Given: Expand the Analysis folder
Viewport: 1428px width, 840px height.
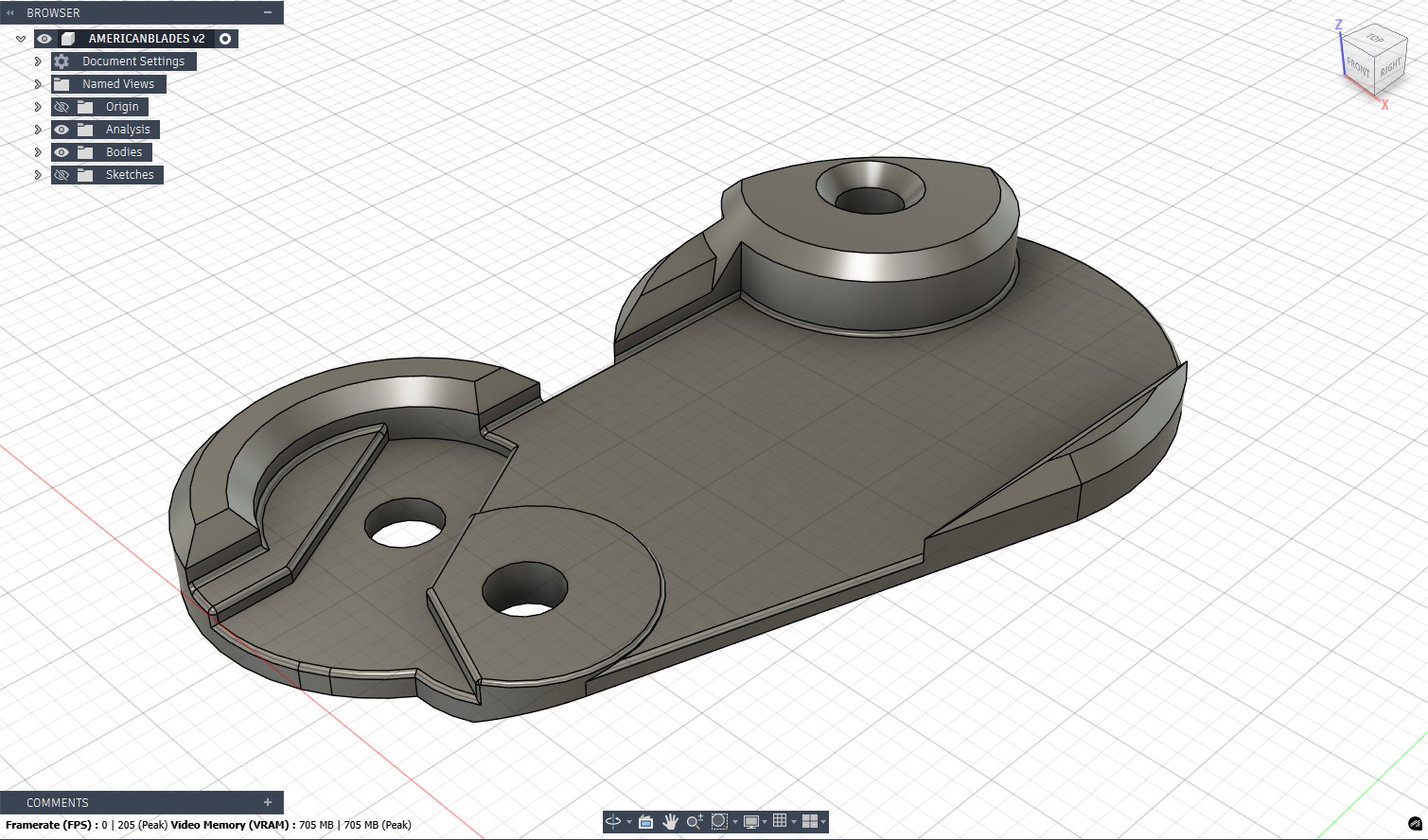Looking at the screenshot, I should (38, 129).
